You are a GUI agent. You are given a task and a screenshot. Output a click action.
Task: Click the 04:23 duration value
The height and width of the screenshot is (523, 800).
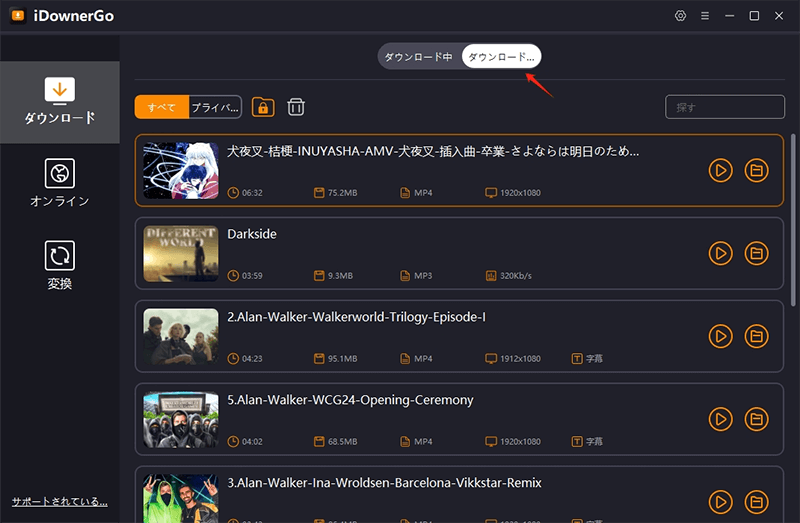pos(252,359)
